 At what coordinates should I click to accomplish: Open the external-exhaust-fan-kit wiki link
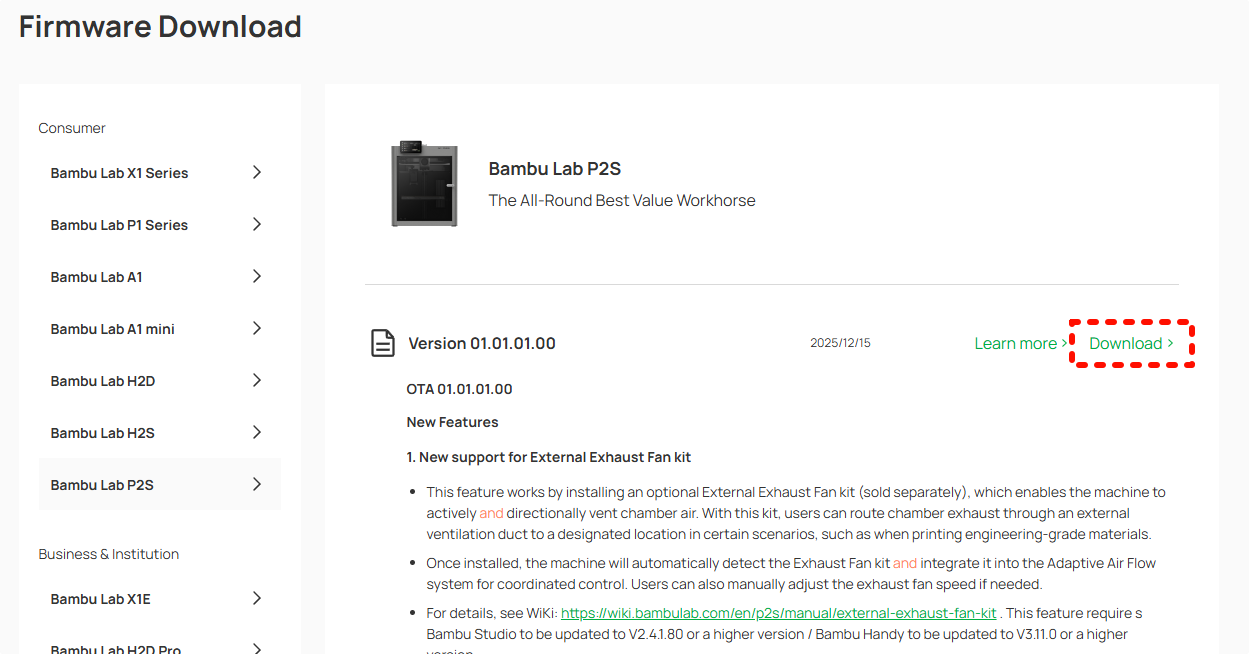click(x=778, y=613)
